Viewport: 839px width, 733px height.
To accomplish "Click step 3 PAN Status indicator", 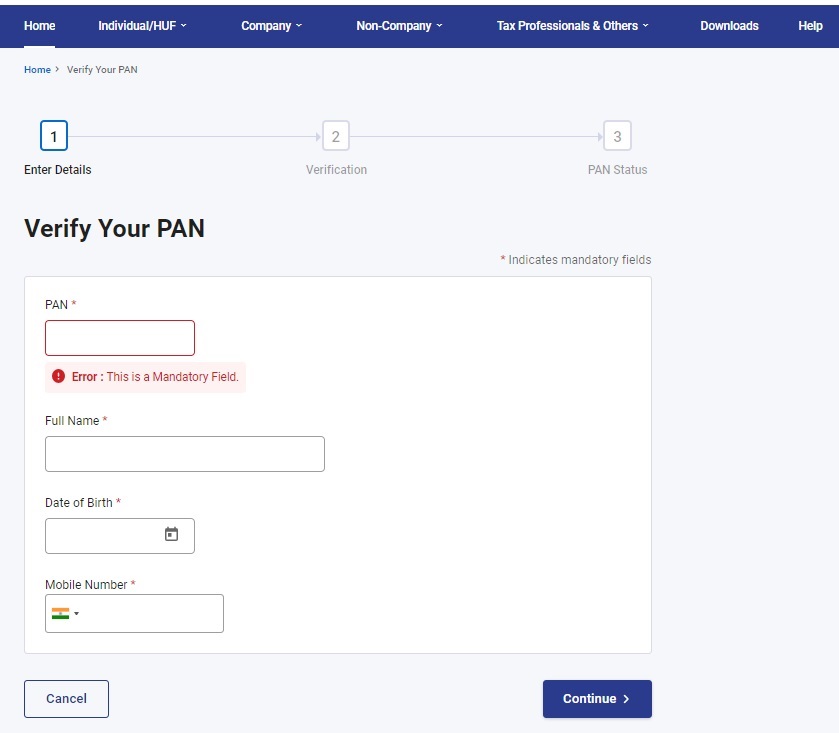I will click(x=617, y=135).
